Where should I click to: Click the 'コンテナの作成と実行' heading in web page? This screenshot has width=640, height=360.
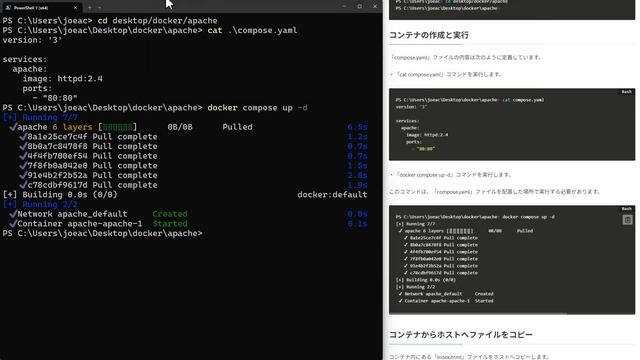[x=429, y=35]
